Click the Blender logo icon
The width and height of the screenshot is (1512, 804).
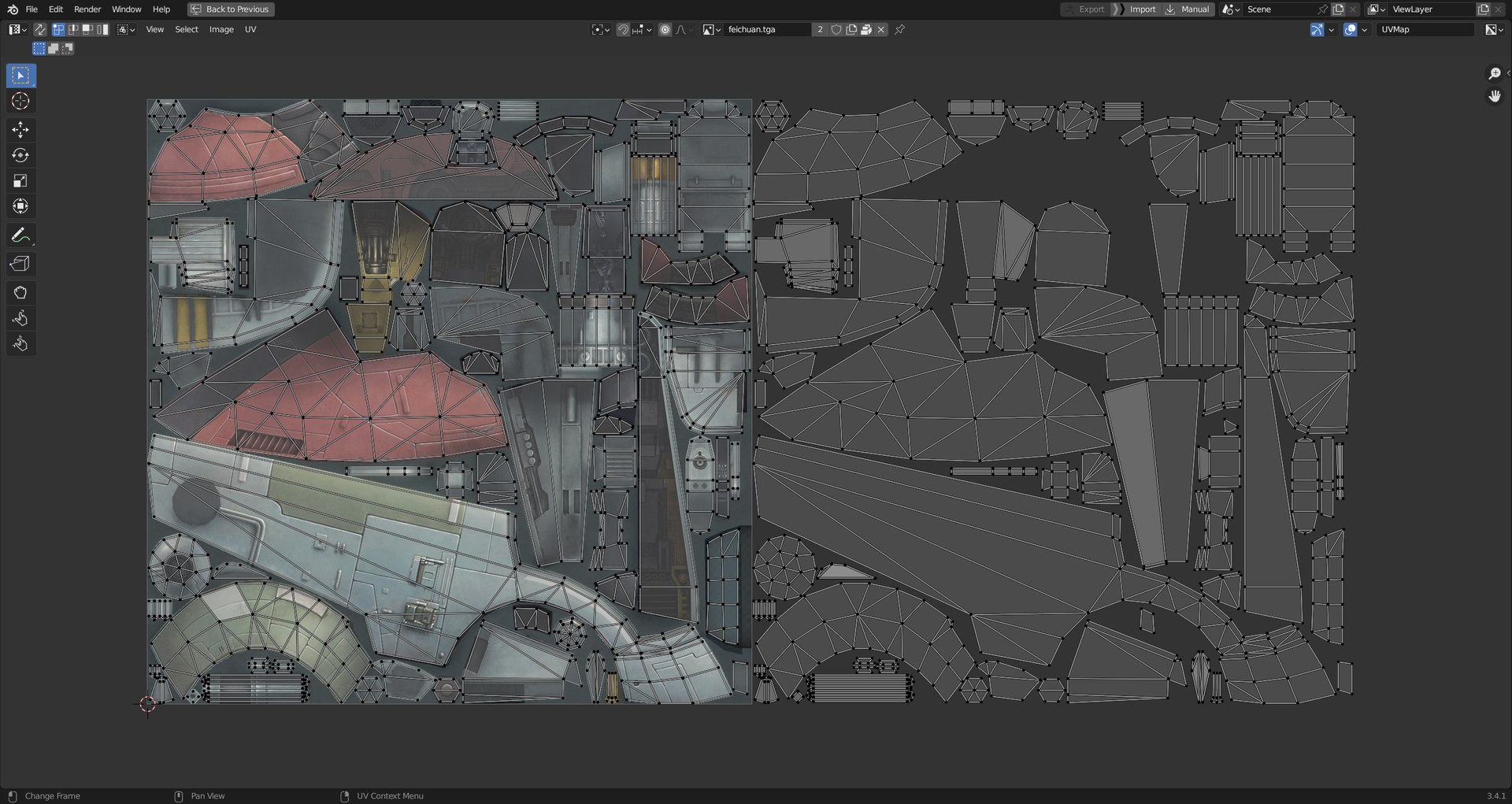pos(13,9)
